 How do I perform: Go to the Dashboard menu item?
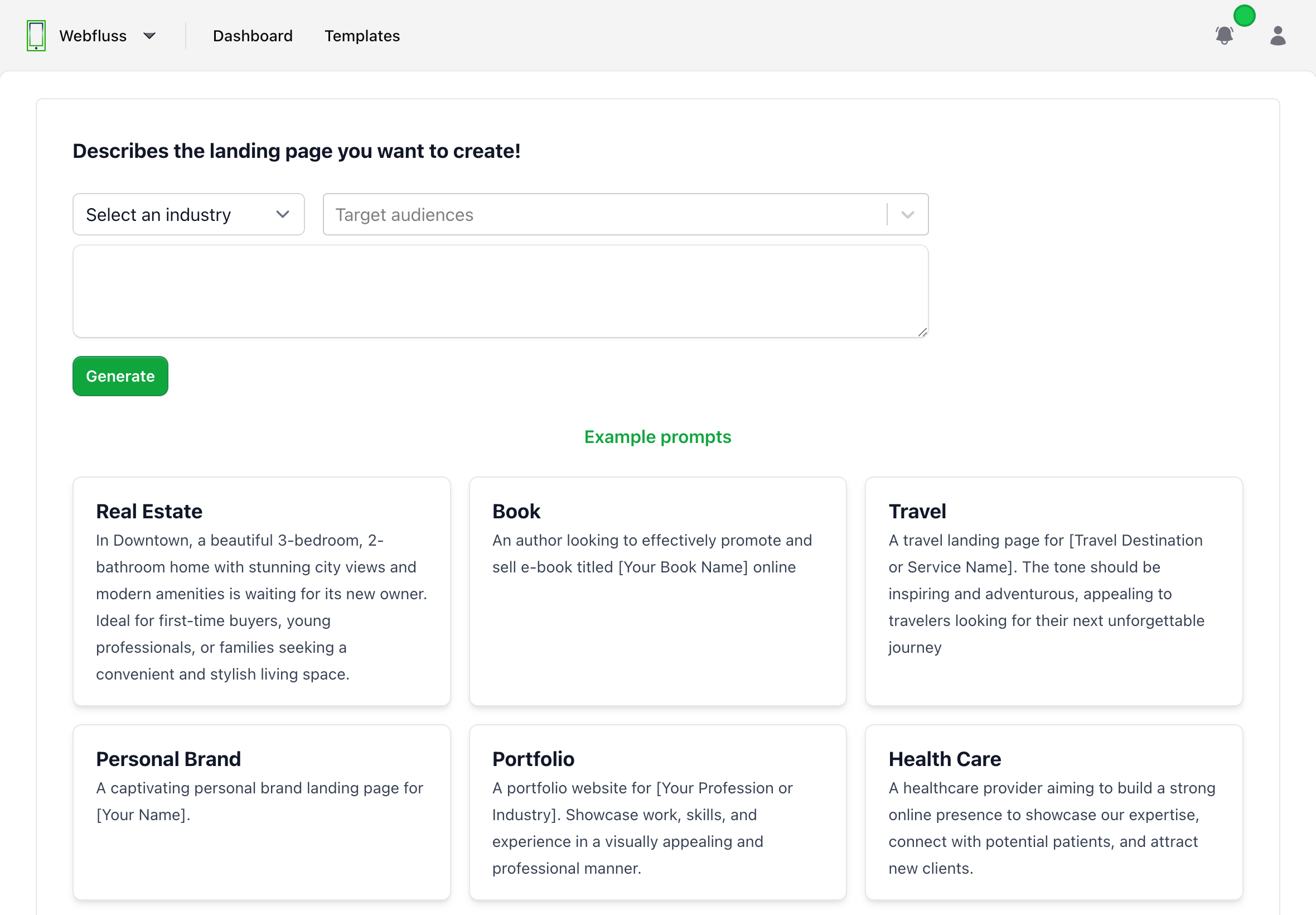pyautogui.click(x=253, y=36)
